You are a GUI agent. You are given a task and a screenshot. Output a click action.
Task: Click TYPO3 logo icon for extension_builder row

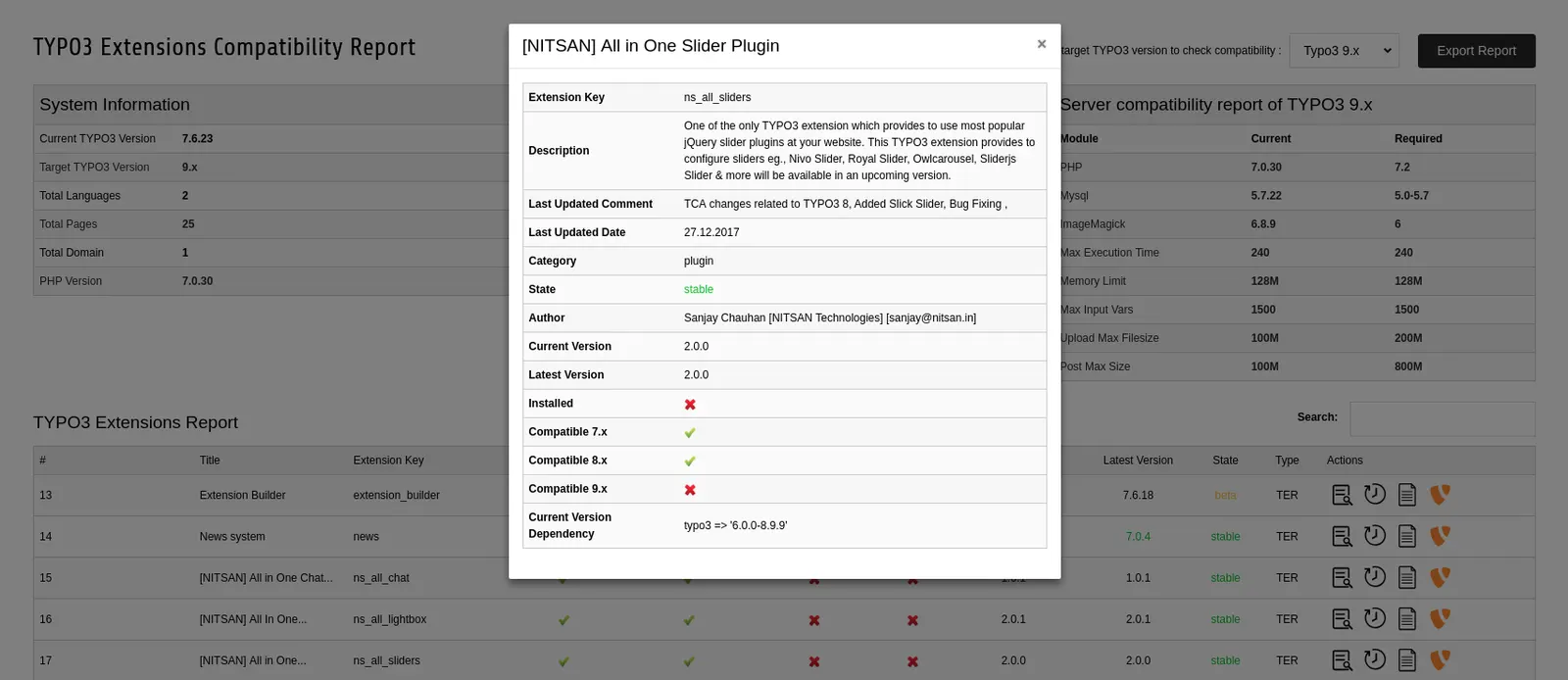point(1440,495)
